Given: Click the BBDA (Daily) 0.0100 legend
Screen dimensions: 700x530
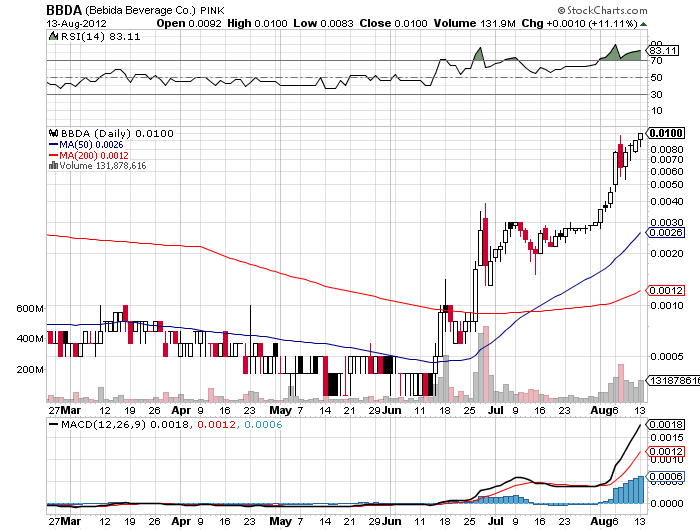Looking at the screenshot, I should (x=117, y=134).
